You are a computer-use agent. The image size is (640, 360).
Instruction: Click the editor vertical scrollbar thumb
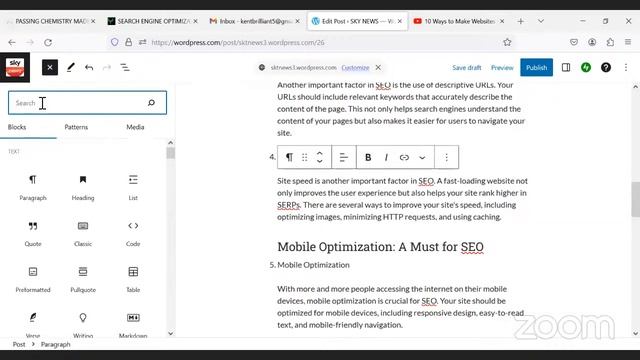tap(636, 199)
